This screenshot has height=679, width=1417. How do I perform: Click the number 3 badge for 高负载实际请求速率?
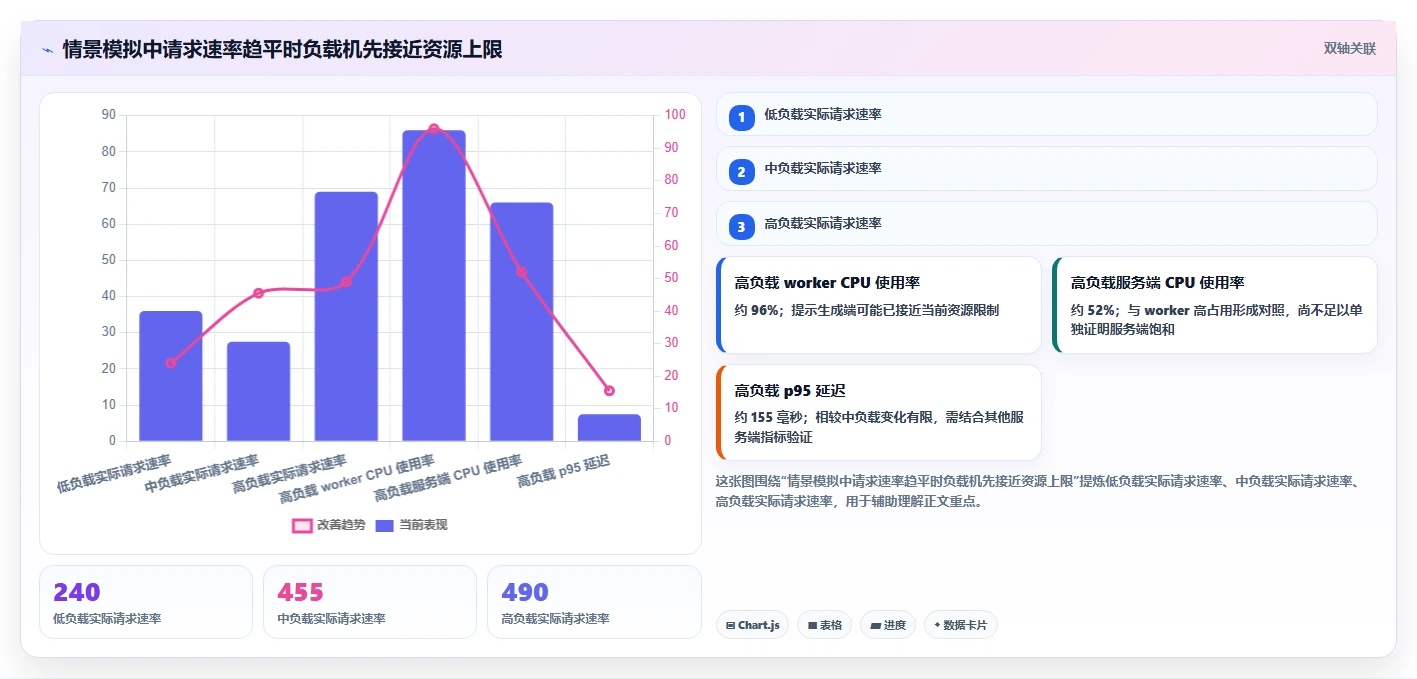click(x=741, y=227)
